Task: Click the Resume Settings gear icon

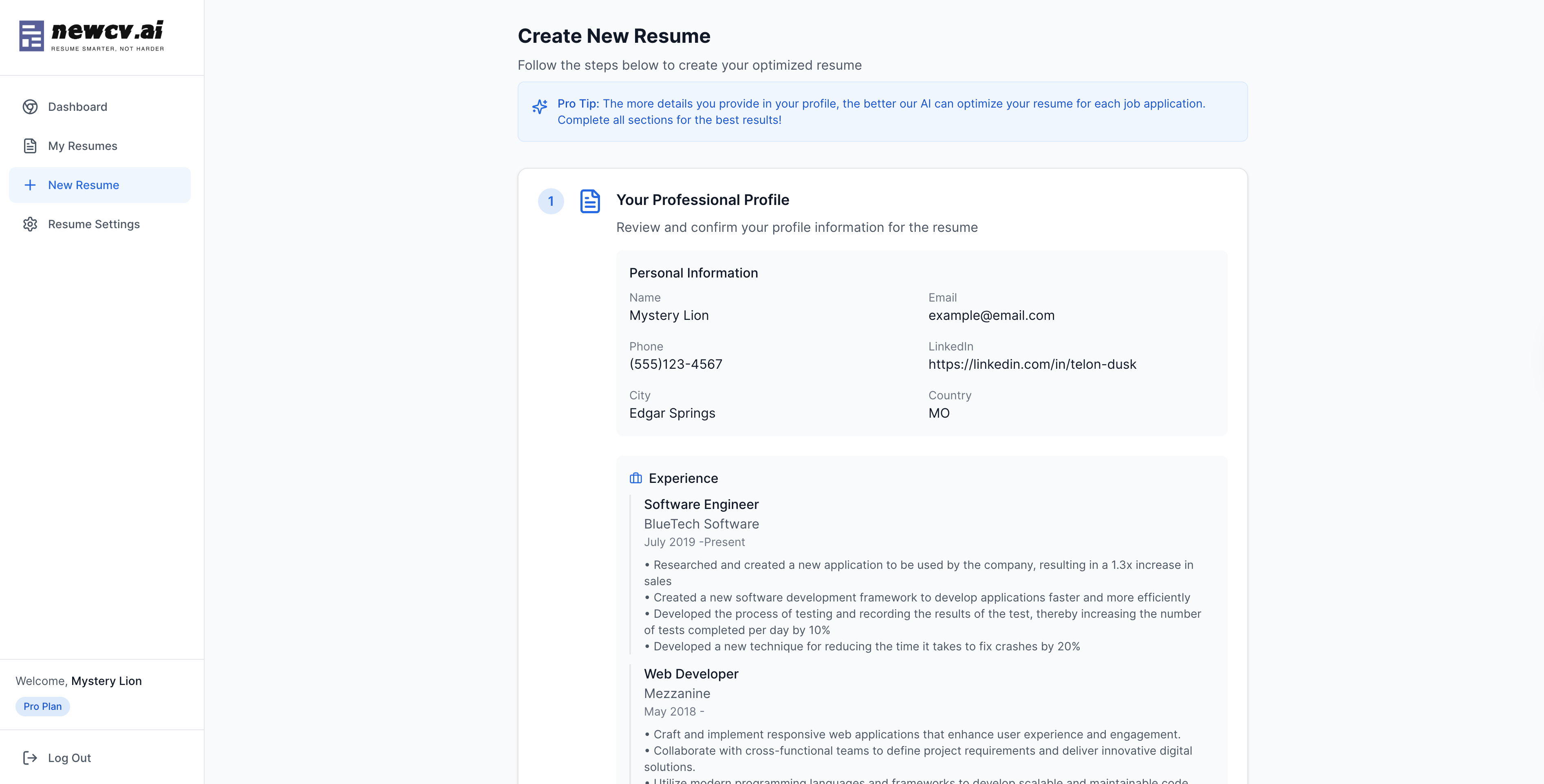Action: [x=30, y=224]
